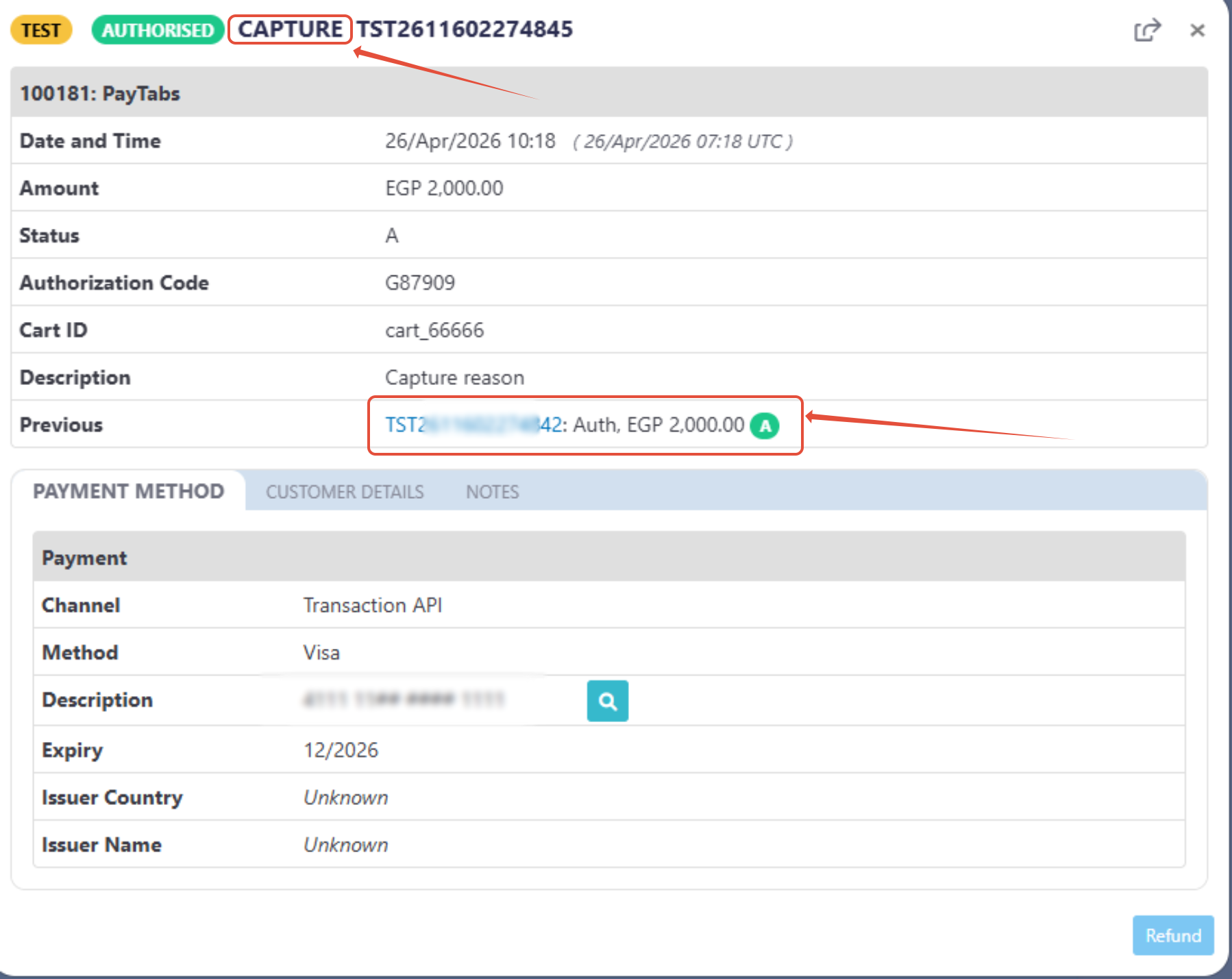Click the TEST badge
The width and height of the screenshot is (1232, 979).
pos(41,30)
